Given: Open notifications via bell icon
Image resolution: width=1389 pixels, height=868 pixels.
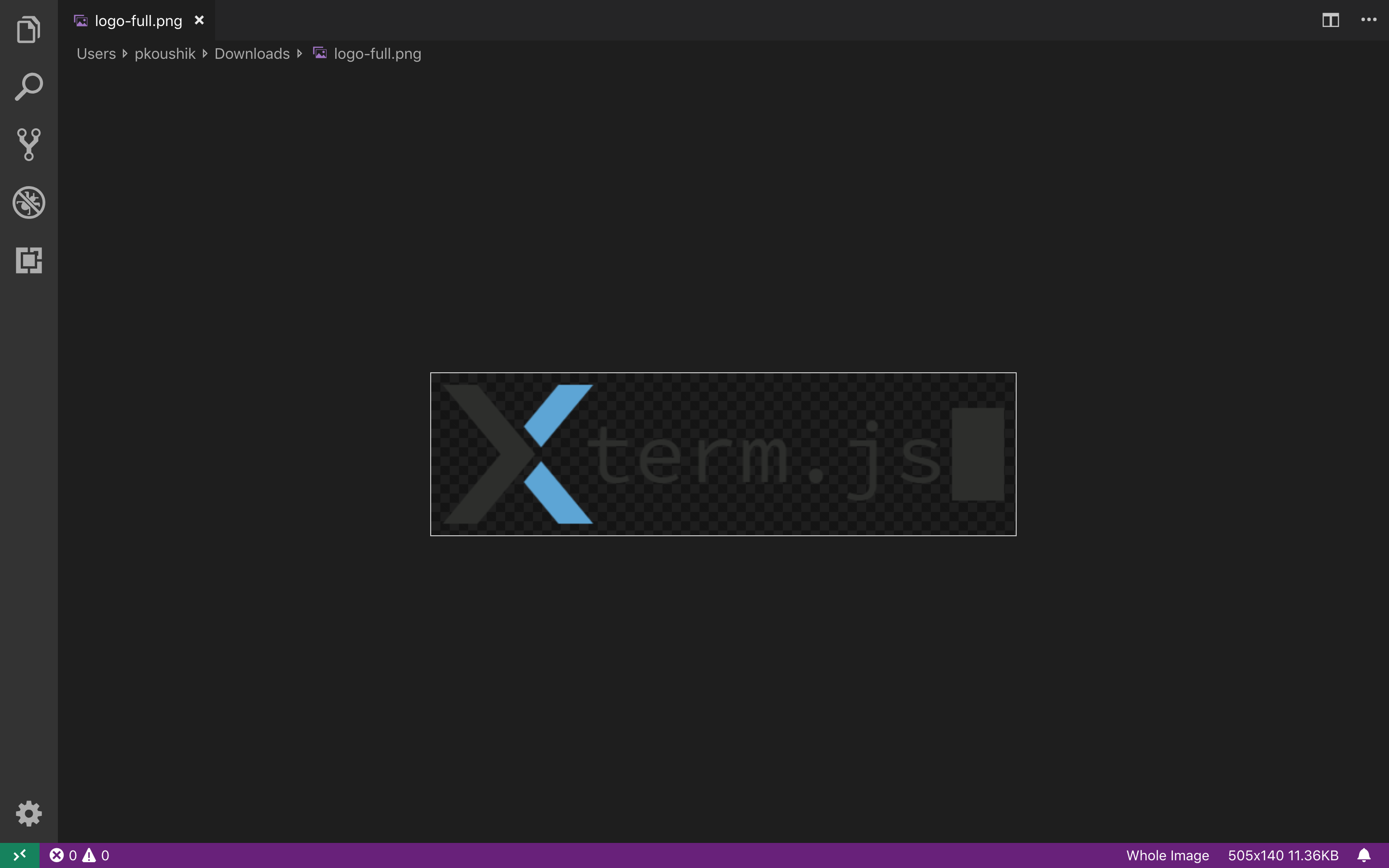Looking at the screenshot, I should (1364, 855).
